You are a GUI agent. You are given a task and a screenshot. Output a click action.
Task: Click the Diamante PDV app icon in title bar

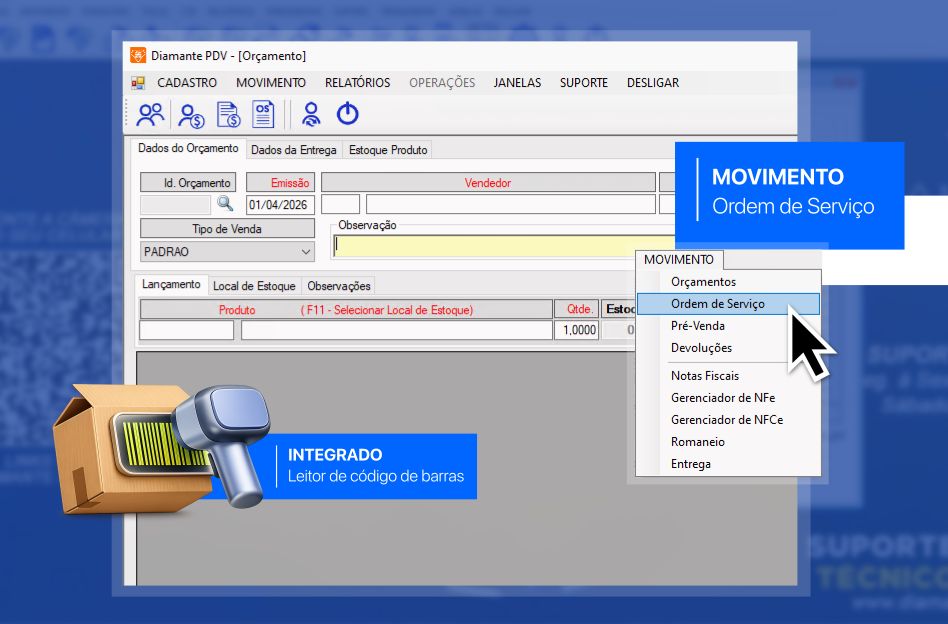coord(136,56)
